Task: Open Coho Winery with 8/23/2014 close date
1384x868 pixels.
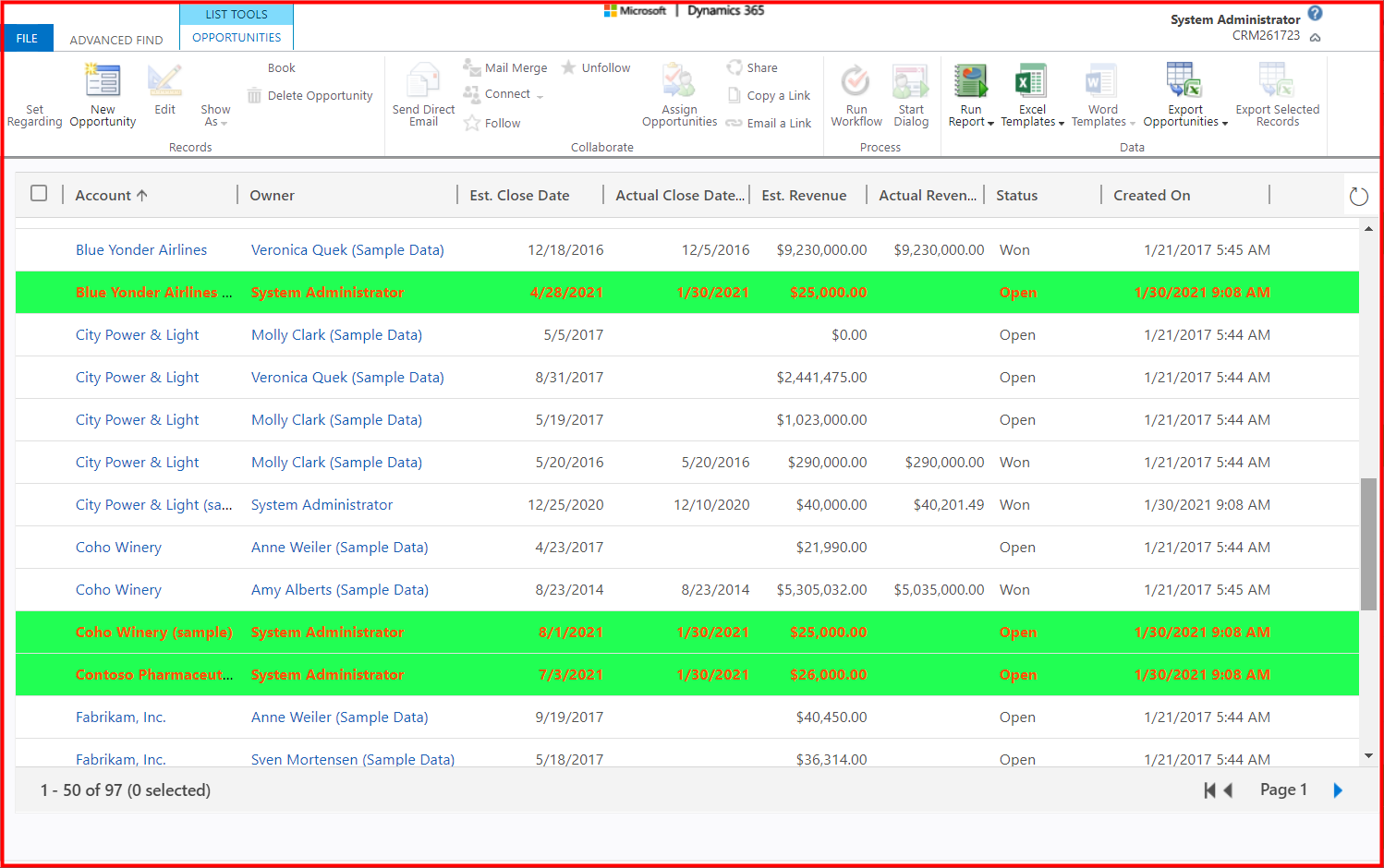Action: pos(118,590)
